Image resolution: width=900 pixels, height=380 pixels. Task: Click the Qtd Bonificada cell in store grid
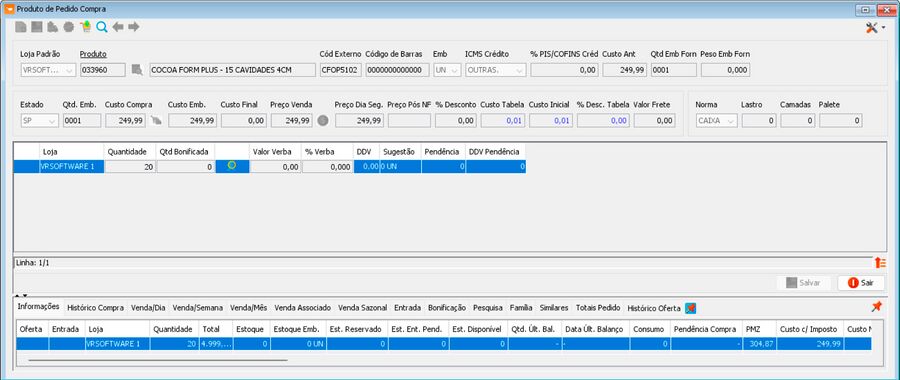pos(186,166)
